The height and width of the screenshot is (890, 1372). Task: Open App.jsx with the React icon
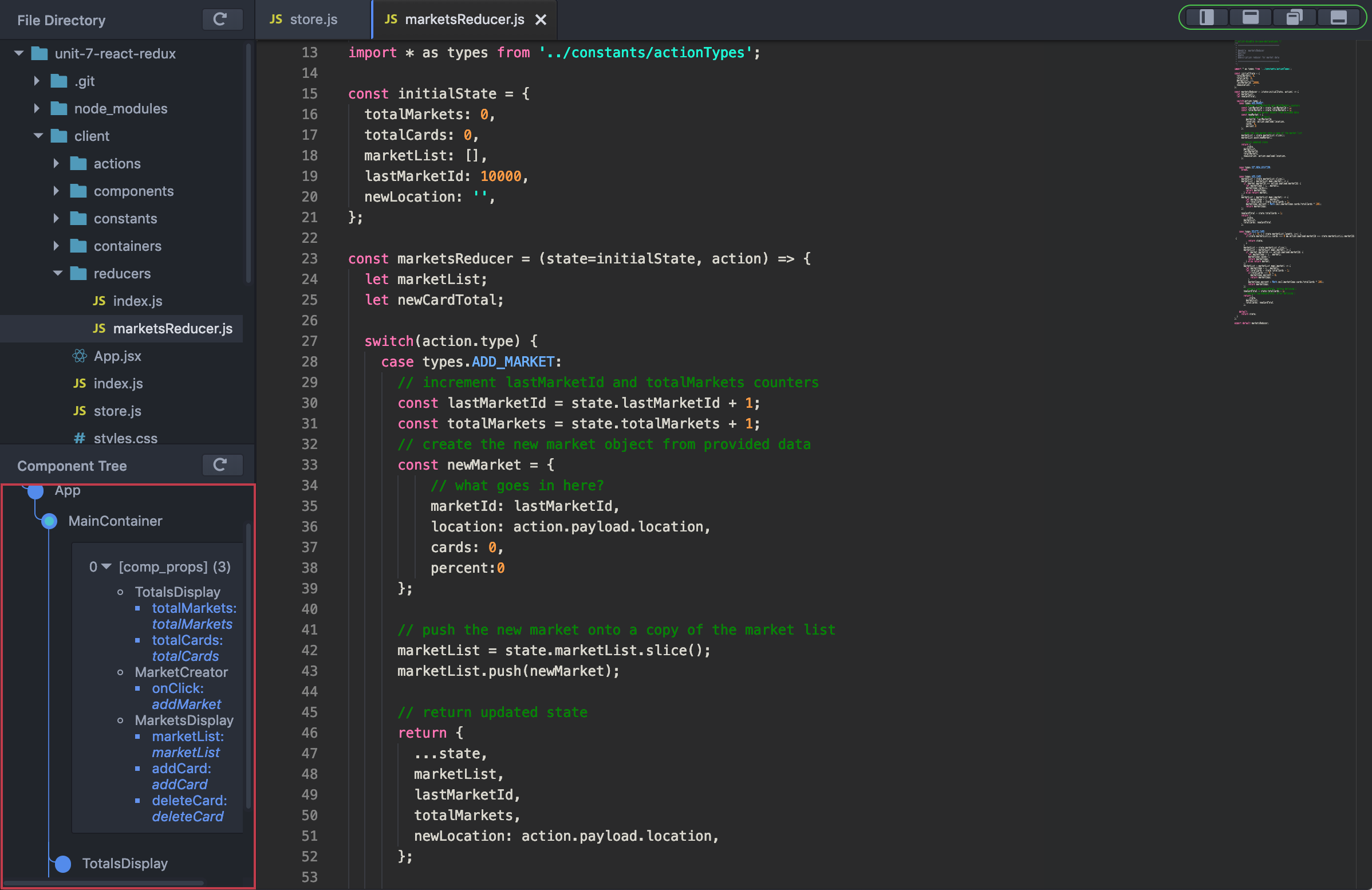pyautogui.click(x=117, y=356)
